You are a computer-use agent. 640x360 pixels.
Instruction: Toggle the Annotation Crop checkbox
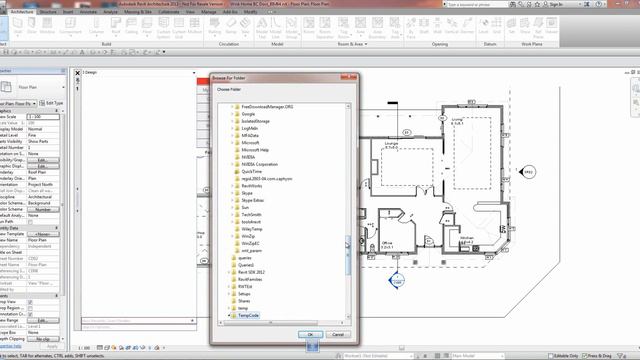point(30,314)
